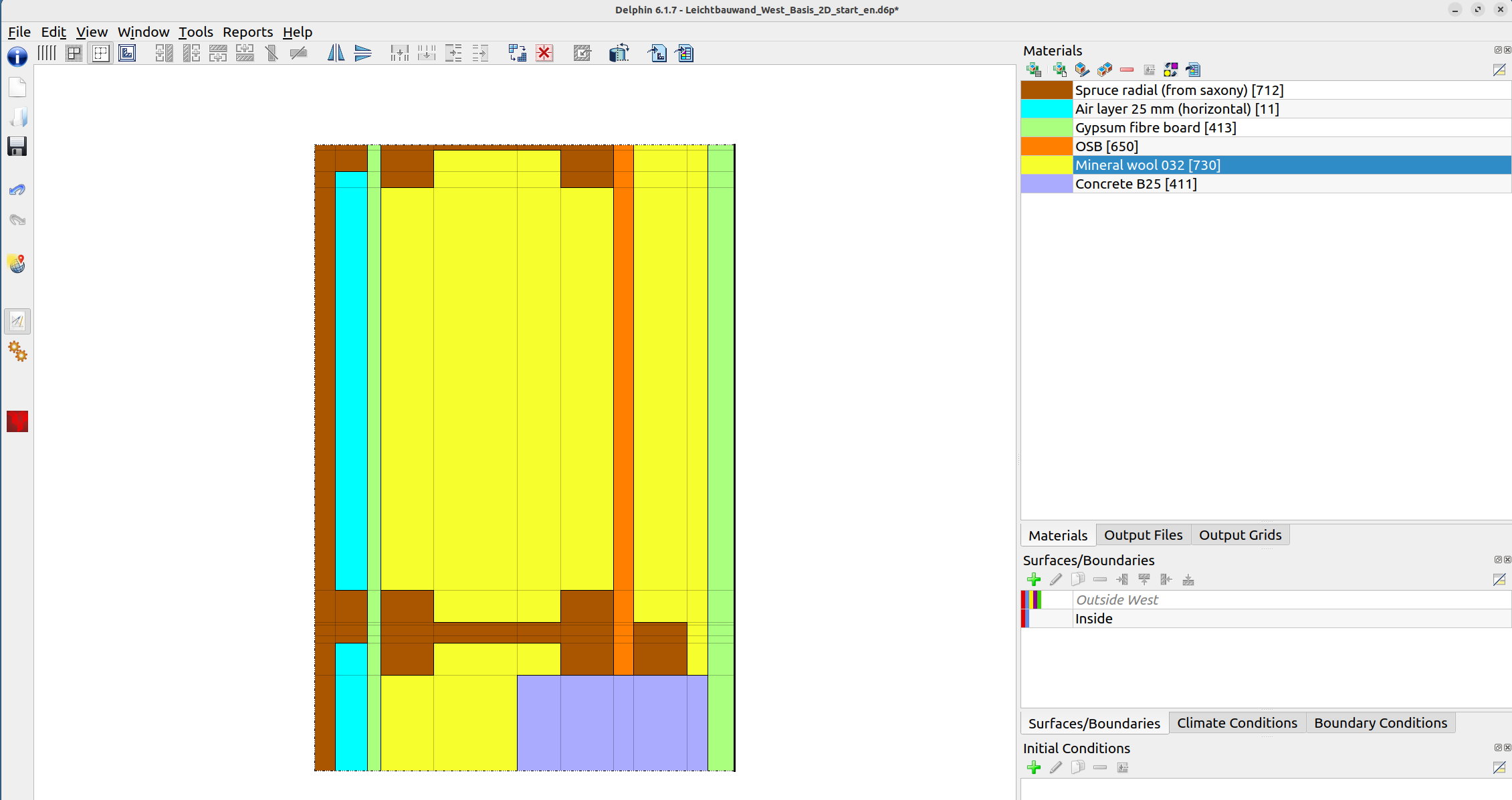This screenshot has width=1512, height=800.
Task: Click the cylinder rotation symmetry icon
Action: [x=619, y=53]
